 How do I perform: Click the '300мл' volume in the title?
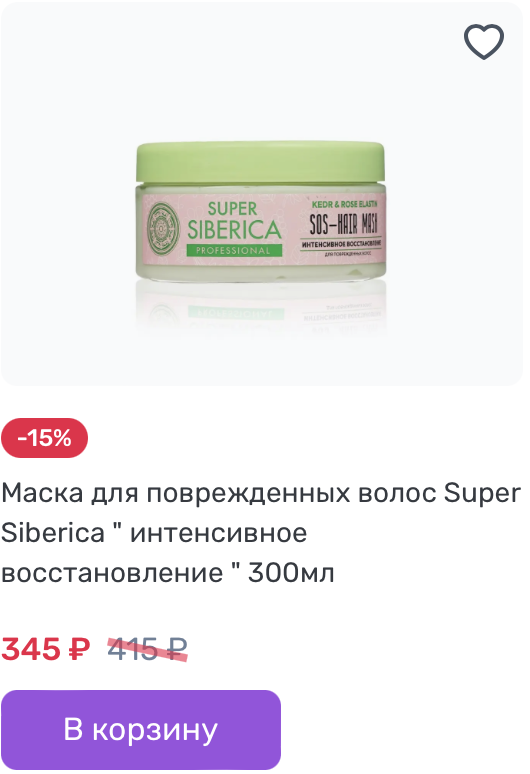(x=291, y=573)
